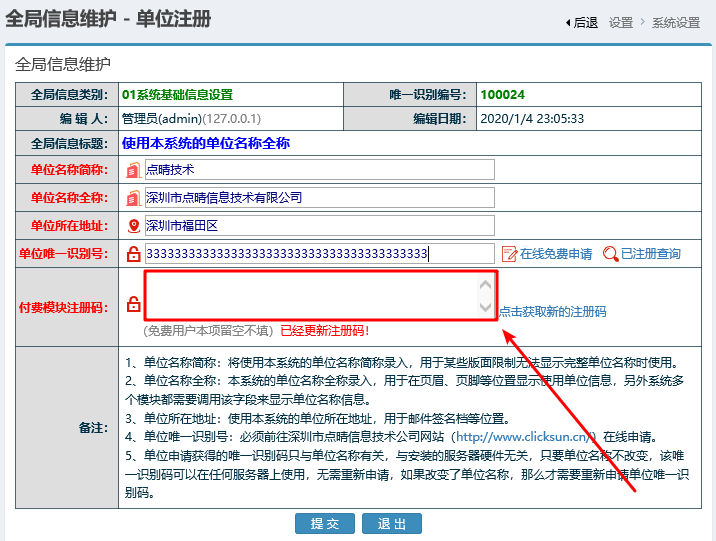The image size is (716, 541).
Task: Open the 点击获取新的注册码 link
Action: coord(552,312)
